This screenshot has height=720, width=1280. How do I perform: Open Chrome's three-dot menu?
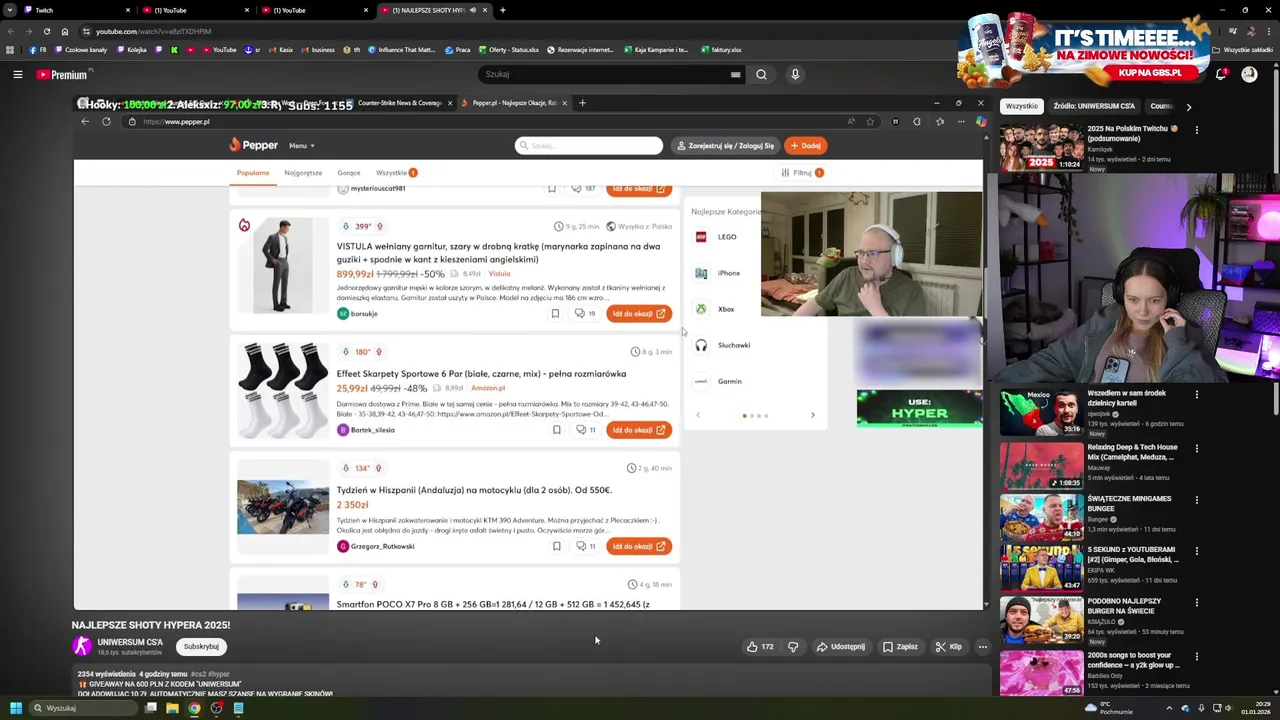coord(1270,31)
